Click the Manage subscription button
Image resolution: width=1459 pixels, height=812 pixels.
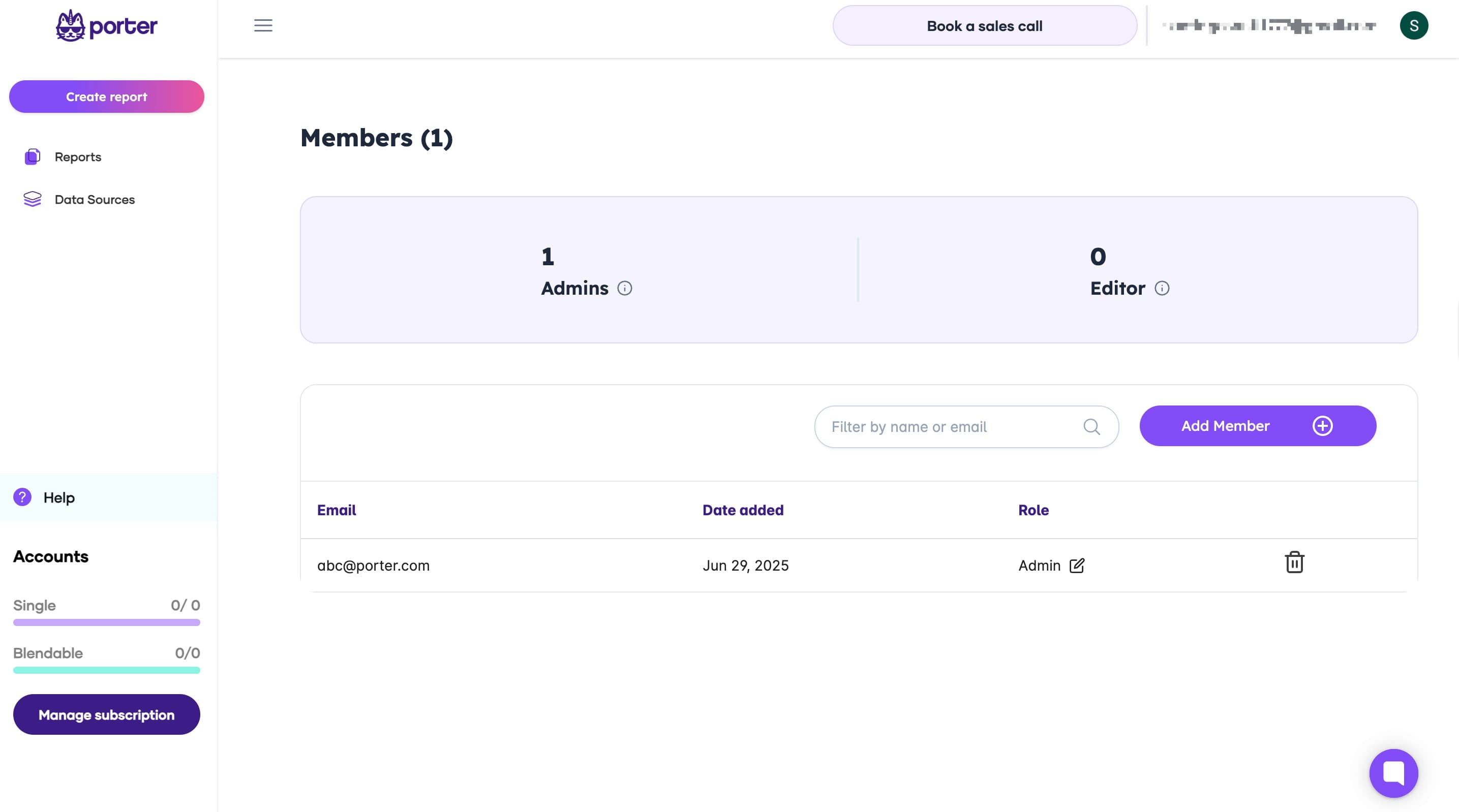coord(106,714)
